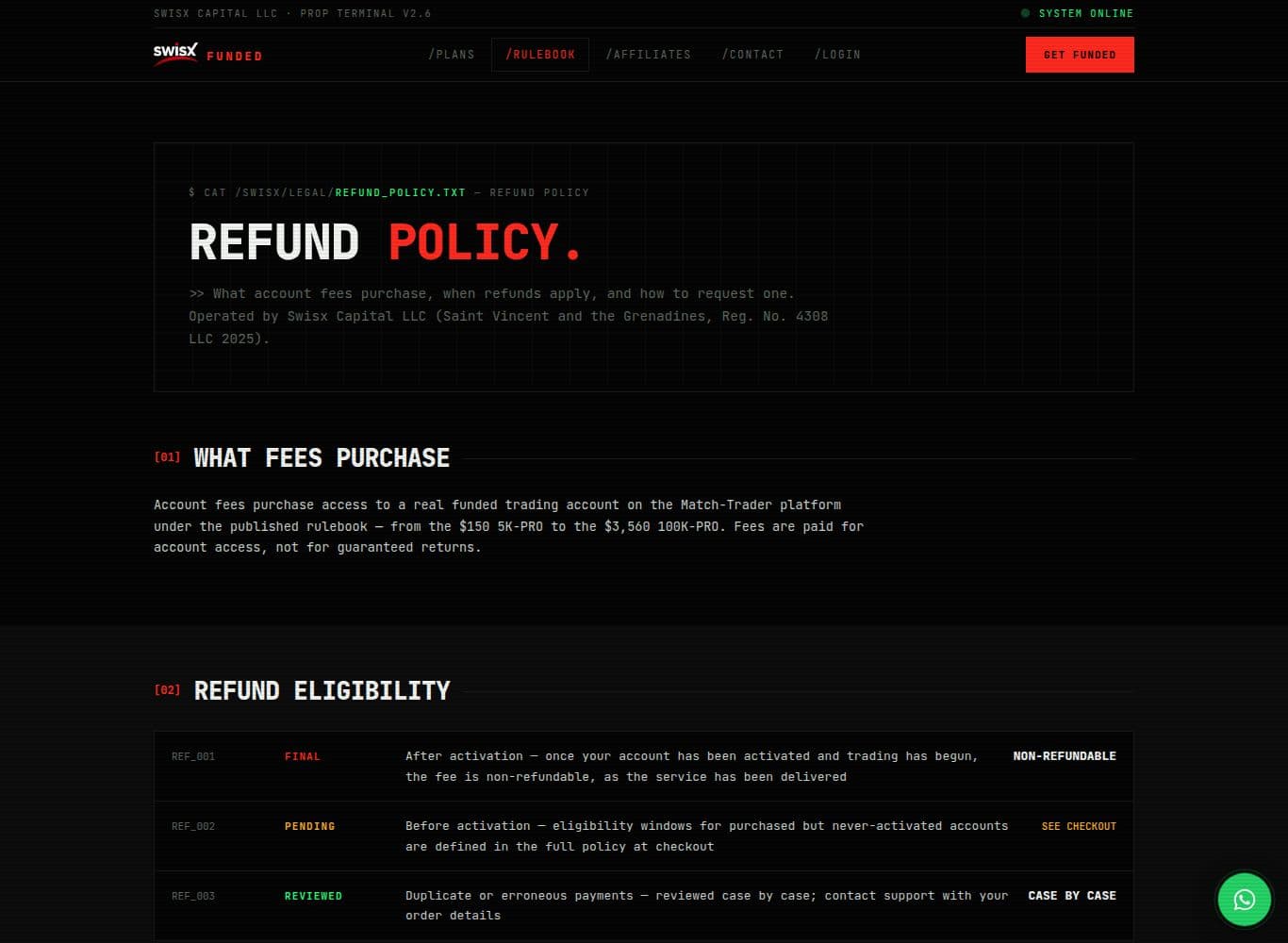The height and width of the screenshot is (943, 1288).
Task: Click the SYSTEM ONLINE status text
Action: coord(1086,13)
